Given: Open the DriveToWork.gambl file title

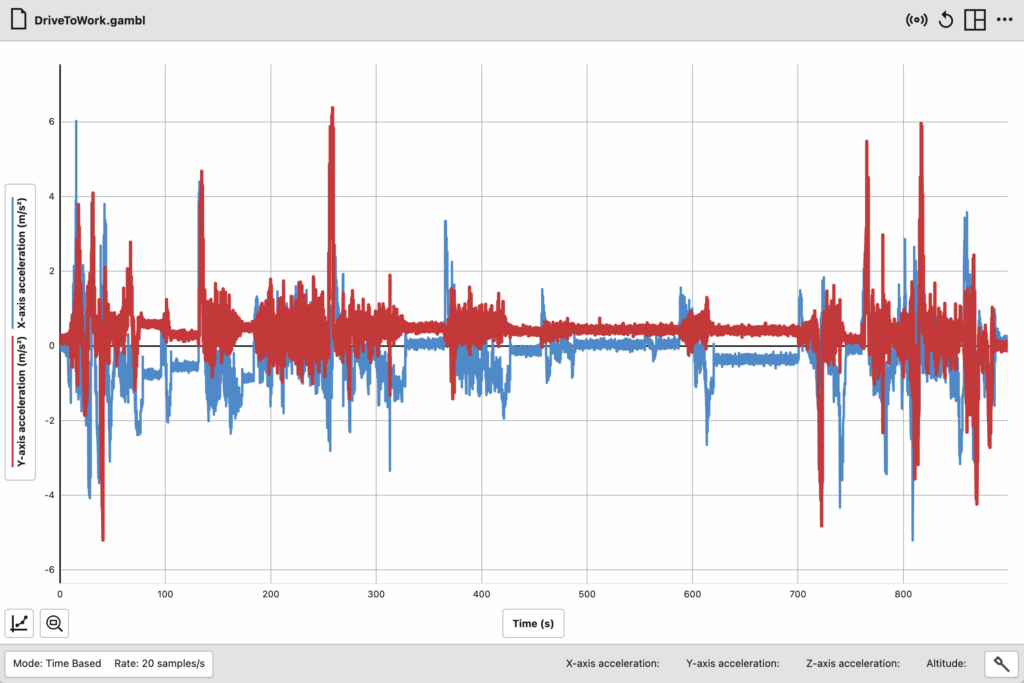Looking at the screenshot, I should pos(89,20).
